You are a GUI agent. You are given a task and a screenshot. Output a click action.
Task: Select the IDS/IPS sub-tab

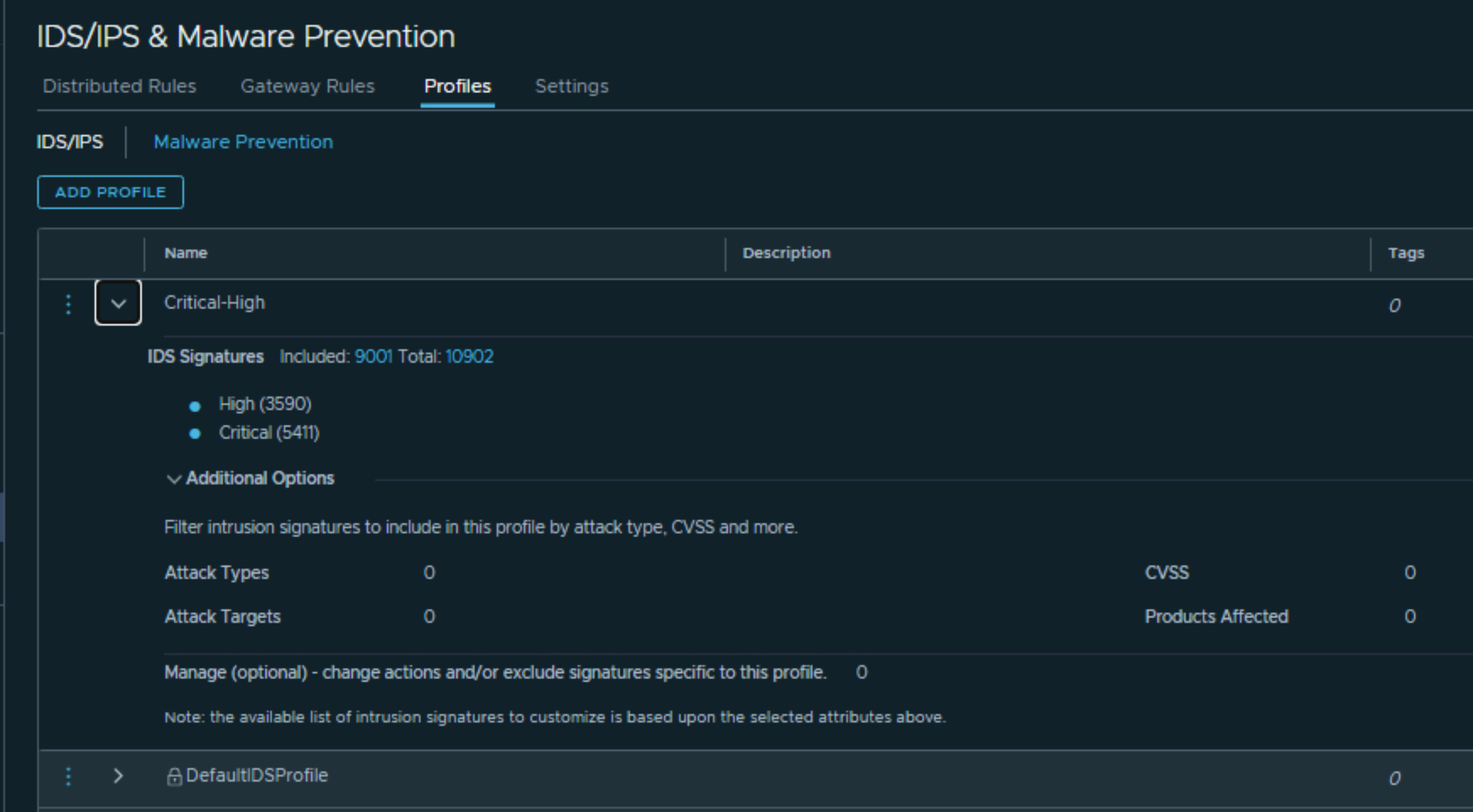(x=70, y=142)
